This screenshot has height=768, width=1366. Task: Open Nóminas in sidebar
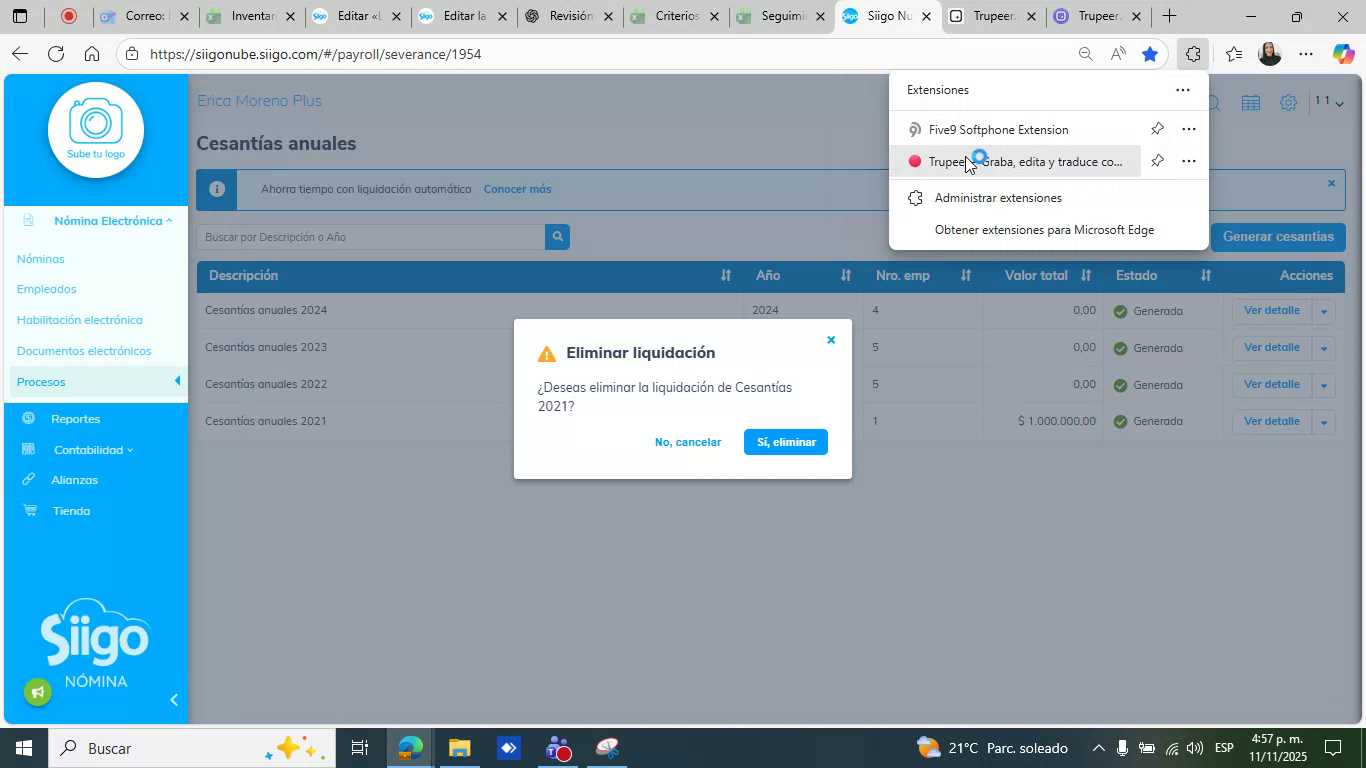click(x=40, y=259)
